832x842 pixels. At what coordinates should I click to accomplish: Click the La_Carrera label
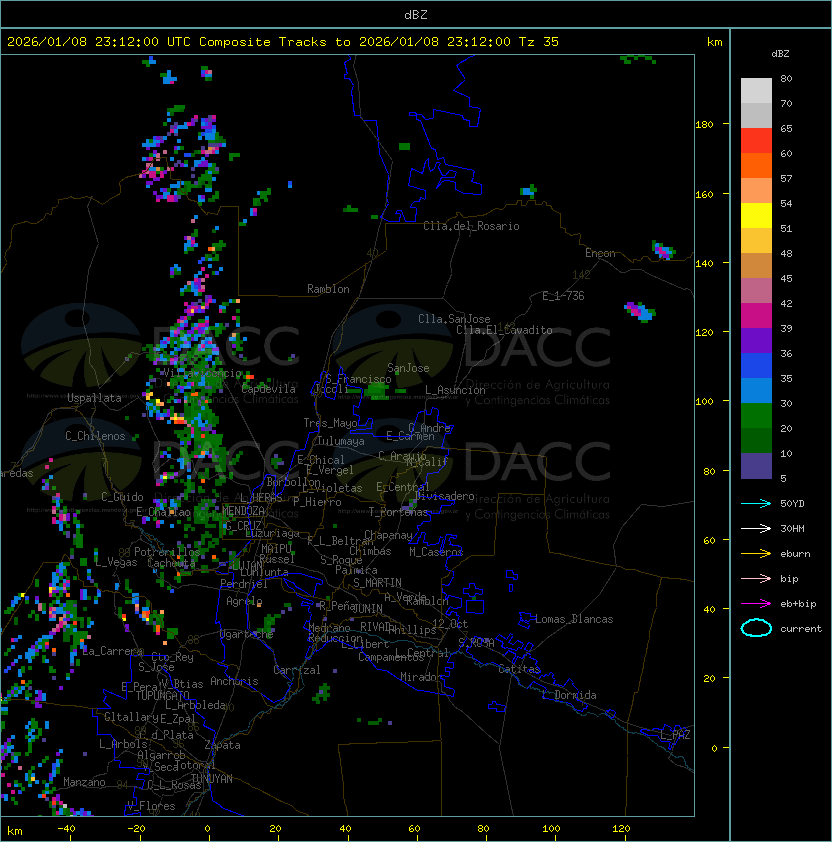click(113, 651)
